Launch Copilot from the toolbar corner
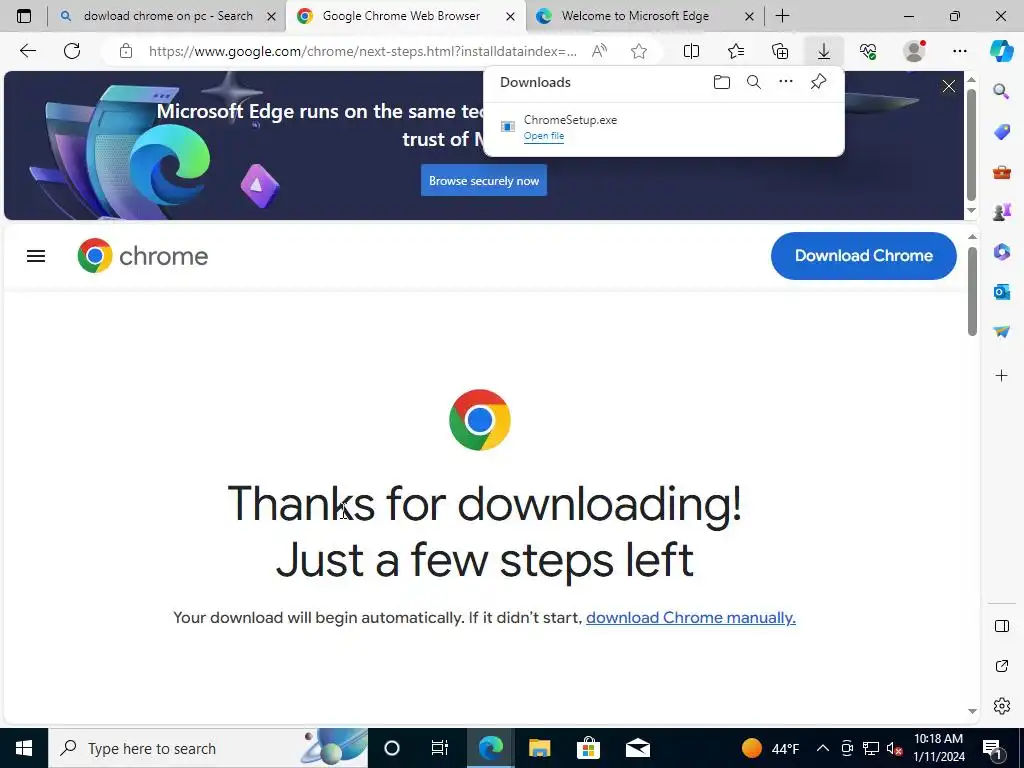Screen dimensions: 1024x768 click(1001, 51)
